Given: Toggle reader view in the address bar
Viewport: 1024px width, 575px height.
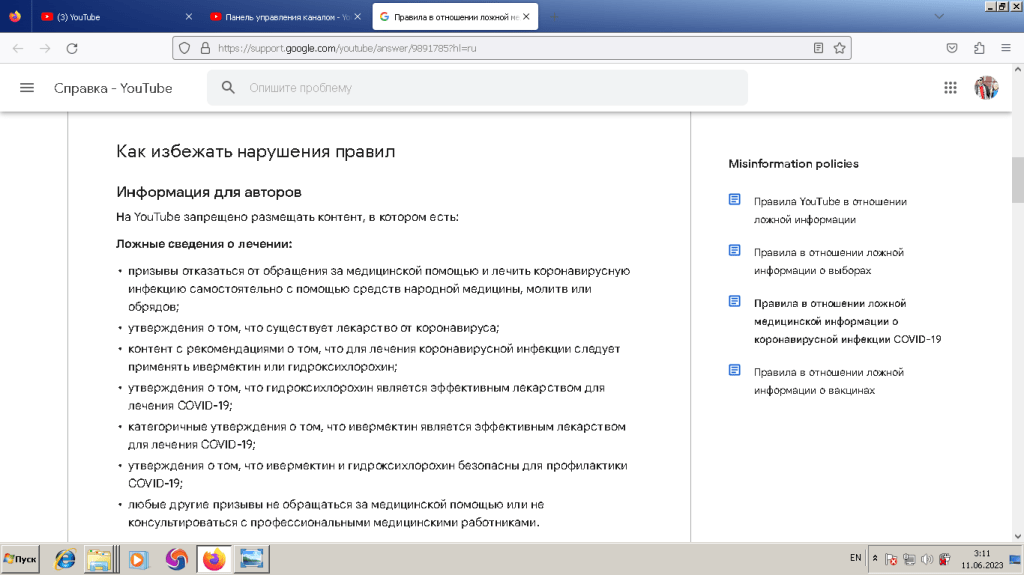Looking at the screenshot, I should pyautogui.click(x=819, y=48).
